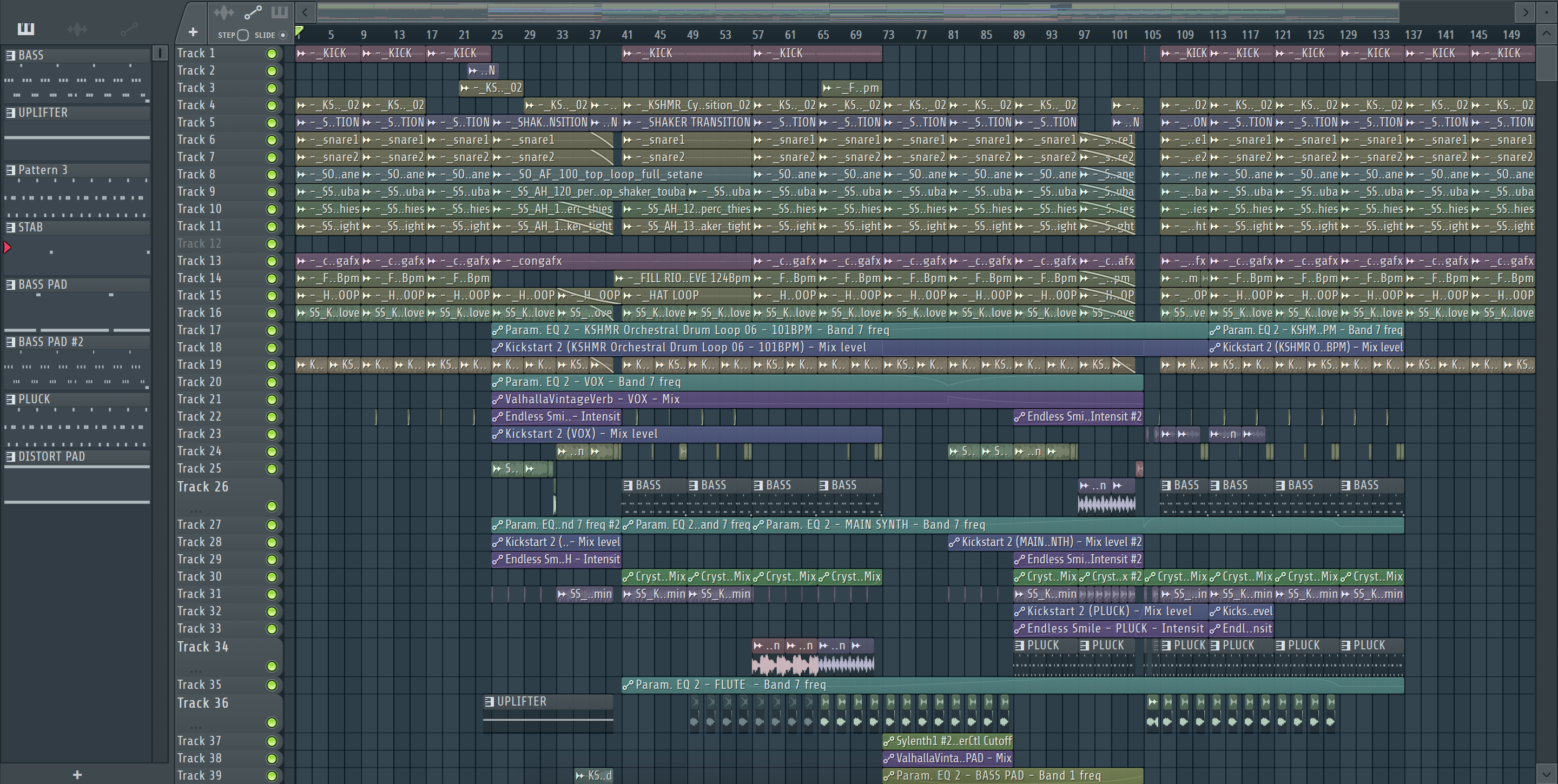Choose automation clip focus icon
Image resolution: width=1558 pixels, height=784 pixels.
(253, 12)
